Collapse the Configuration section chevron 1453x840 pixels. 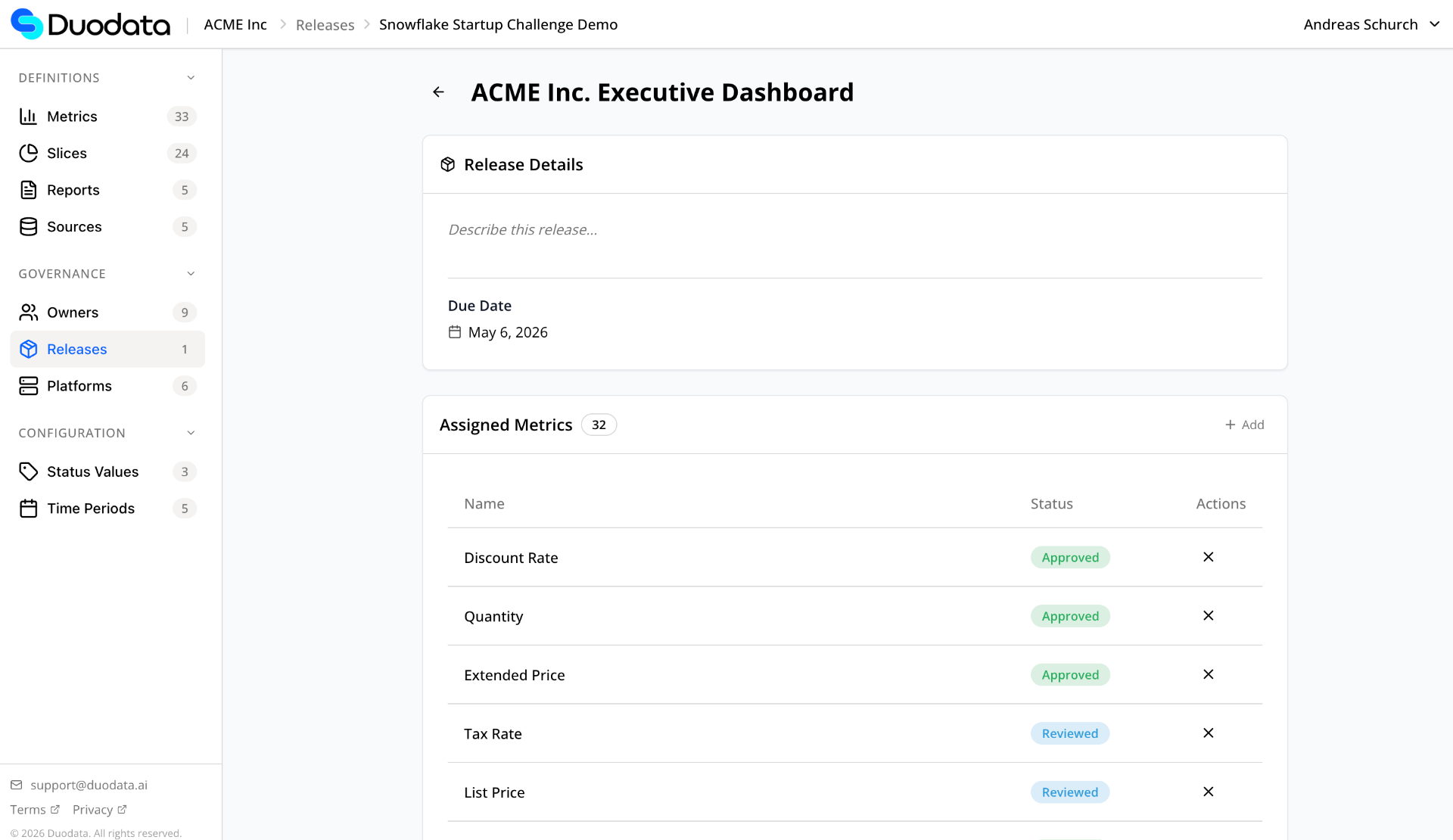coord(191,433)
